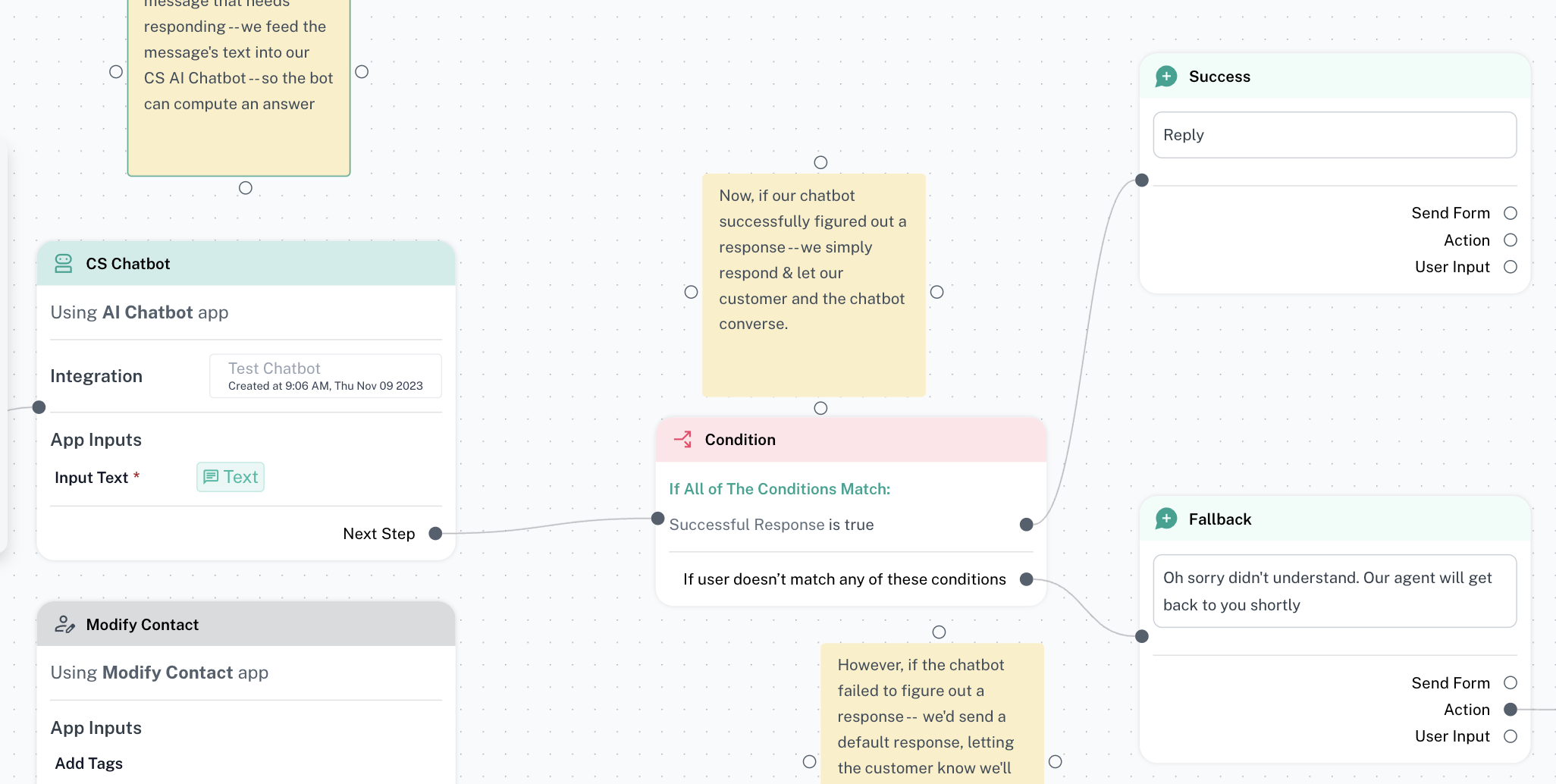Edit the Fallback message text box

(x=1334, y=591)
